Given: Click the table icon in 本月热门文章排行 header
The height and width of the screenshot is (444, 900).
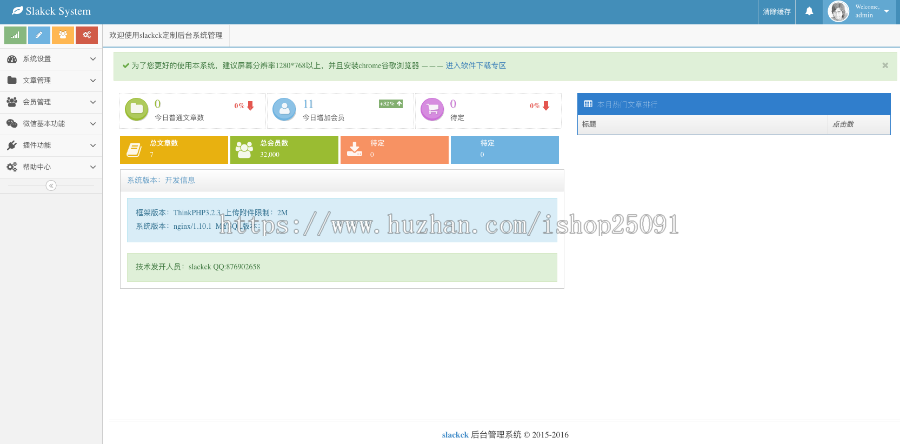Looking at the screenshot, I should pyautogui.click(x=588, y=104).
